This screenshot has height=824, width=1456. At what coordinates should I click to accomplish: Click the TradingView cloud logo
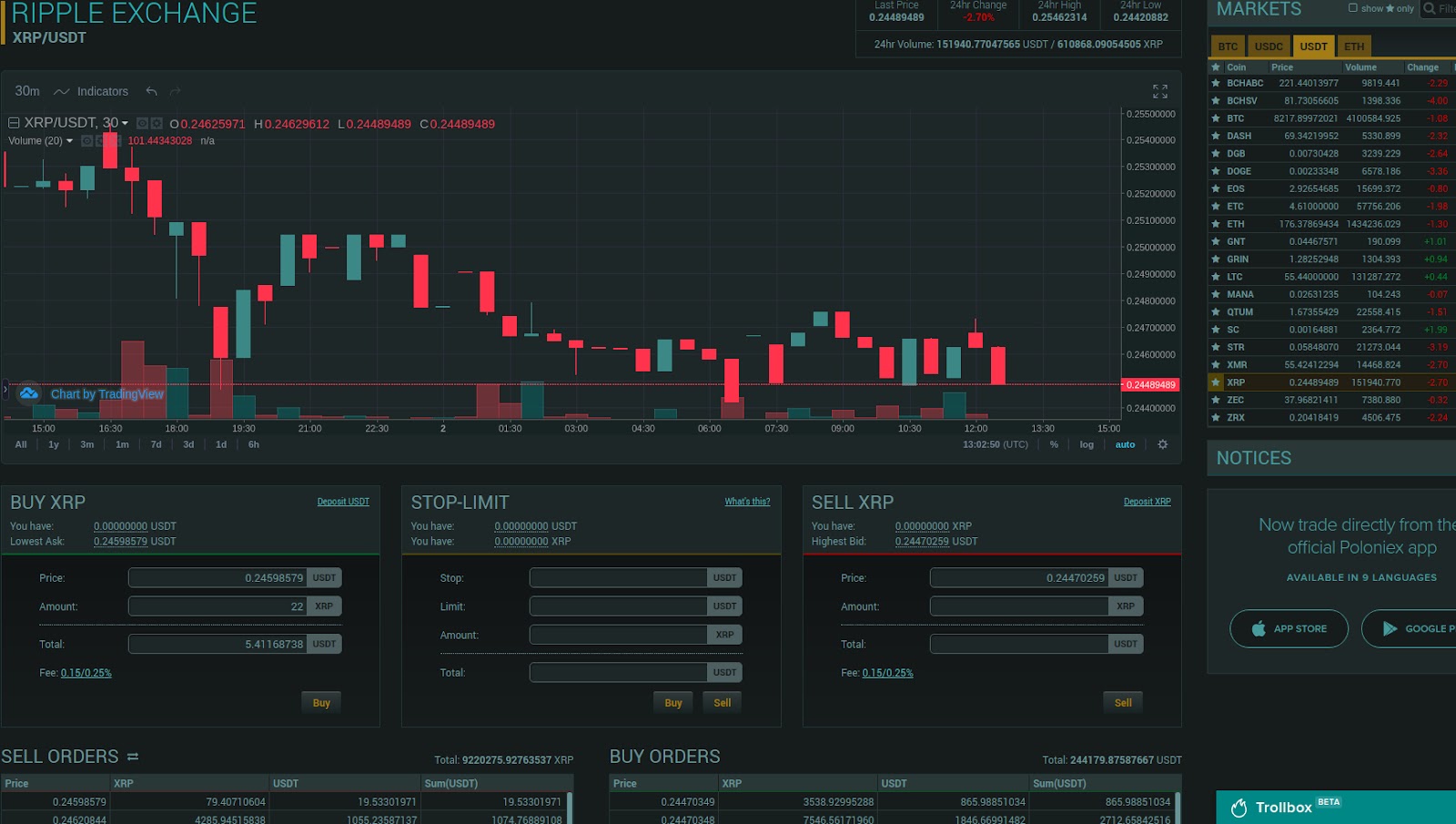29,393
